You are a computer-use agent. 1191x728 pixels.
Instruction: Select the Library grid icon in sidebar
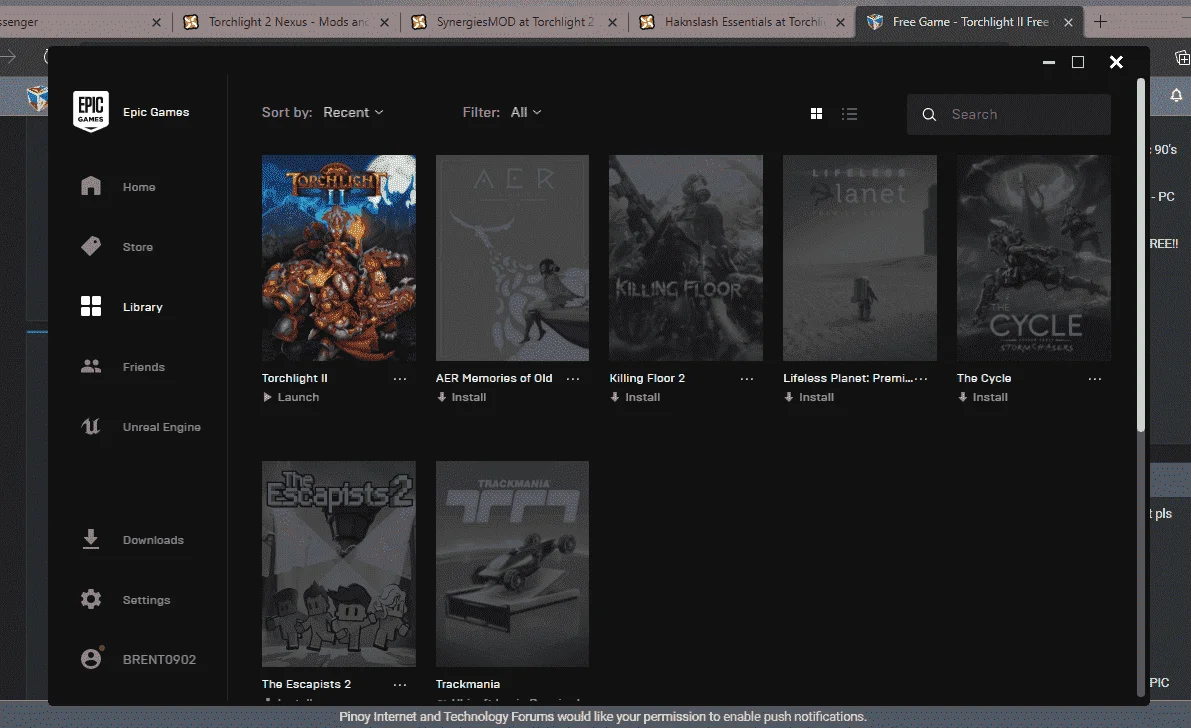90,306
